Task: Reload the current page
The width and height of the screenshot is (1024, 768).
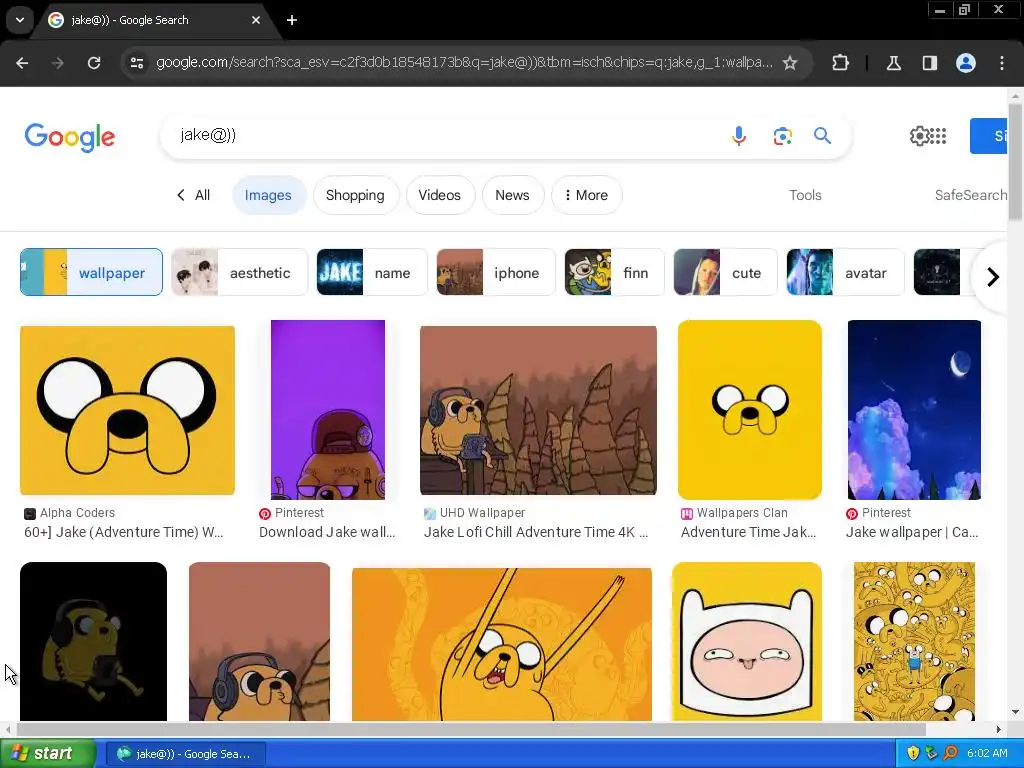Action: coord(94,63)
